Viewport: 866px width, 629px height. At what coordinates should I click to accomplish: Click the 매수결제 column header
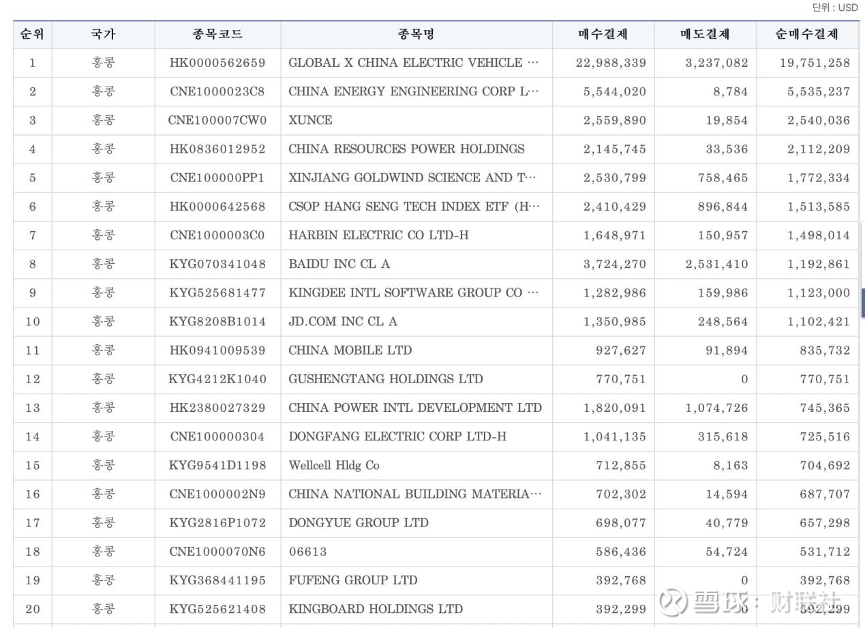pos(603,34)
